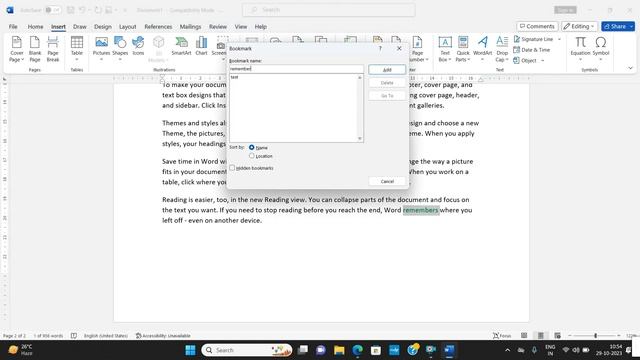Insert a SmartArt graphic
The width and height of the screenshot is (640, 360).
tap(181, 46)
